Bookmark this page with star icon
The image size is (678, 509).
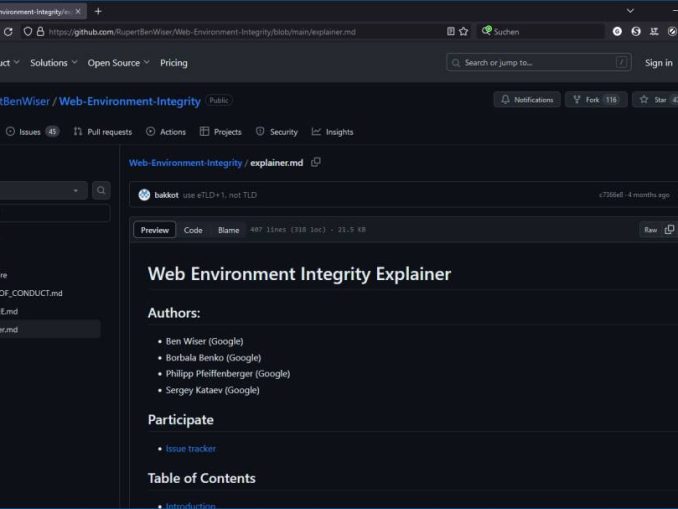click(x=464, y=31)
